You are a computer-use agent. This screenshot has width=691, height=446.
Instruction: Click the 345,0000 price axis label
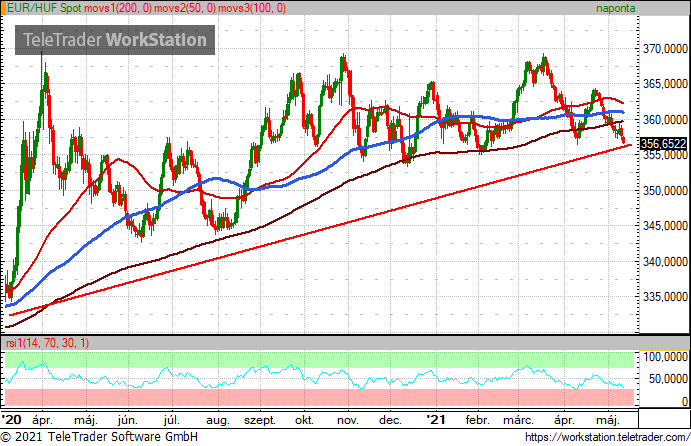click(665, 226)
